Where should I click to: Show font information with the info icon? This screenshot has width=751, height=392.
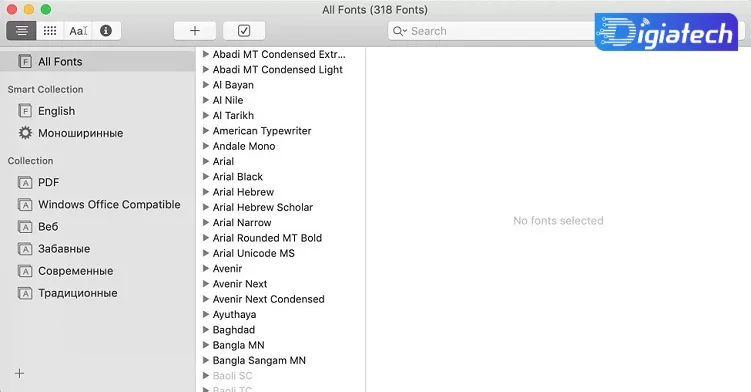[106, 31]
